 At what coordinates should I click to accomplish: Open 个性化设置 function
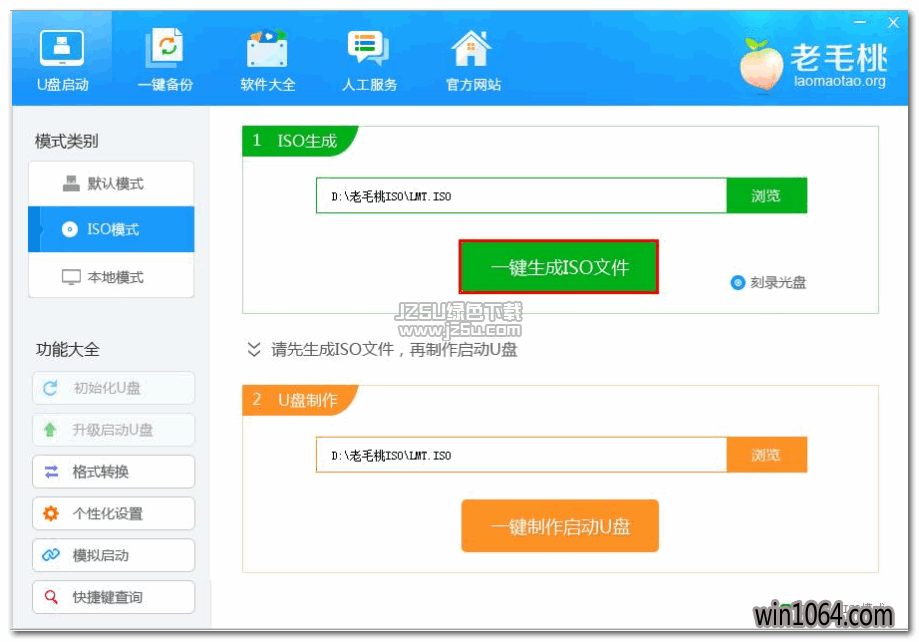[113, 514]
